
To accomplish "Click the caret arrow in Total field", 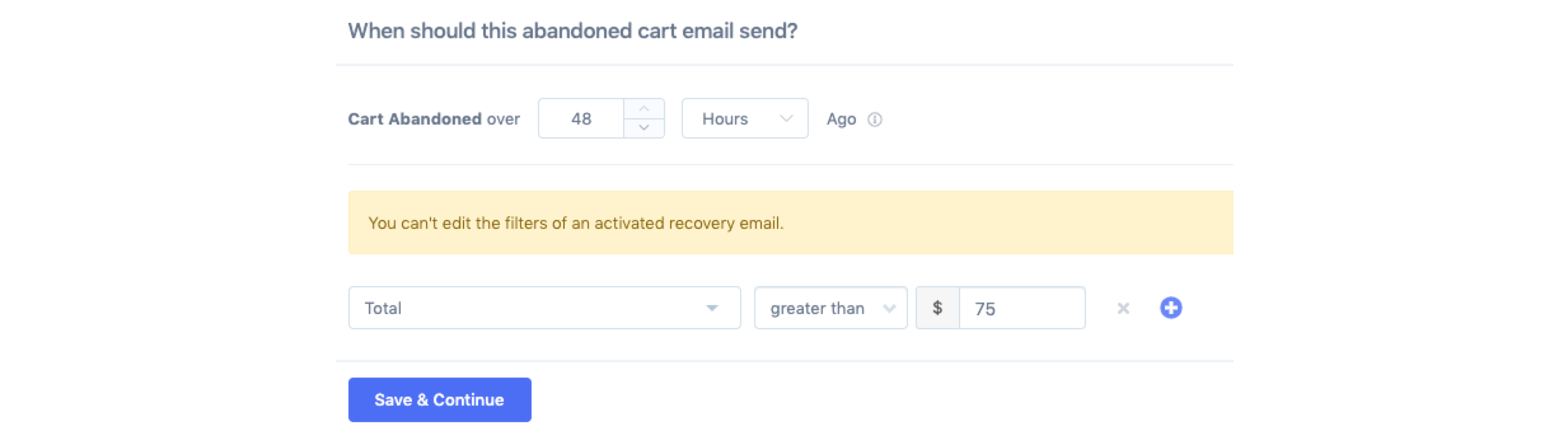I will coord(712,308).
